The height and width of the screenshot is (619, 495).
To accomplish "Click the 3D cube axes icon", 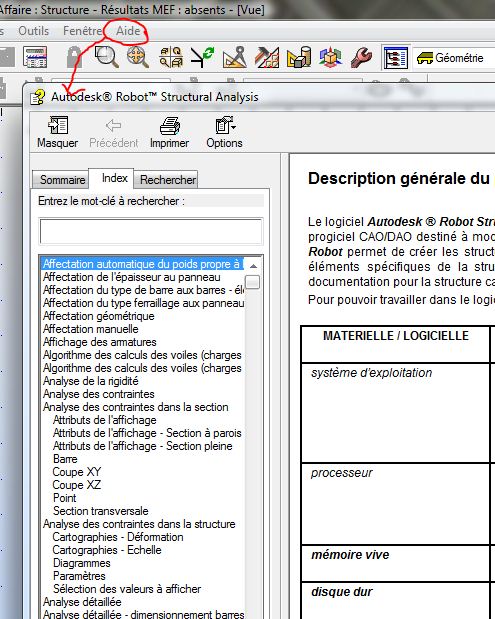I will (330, 57).
